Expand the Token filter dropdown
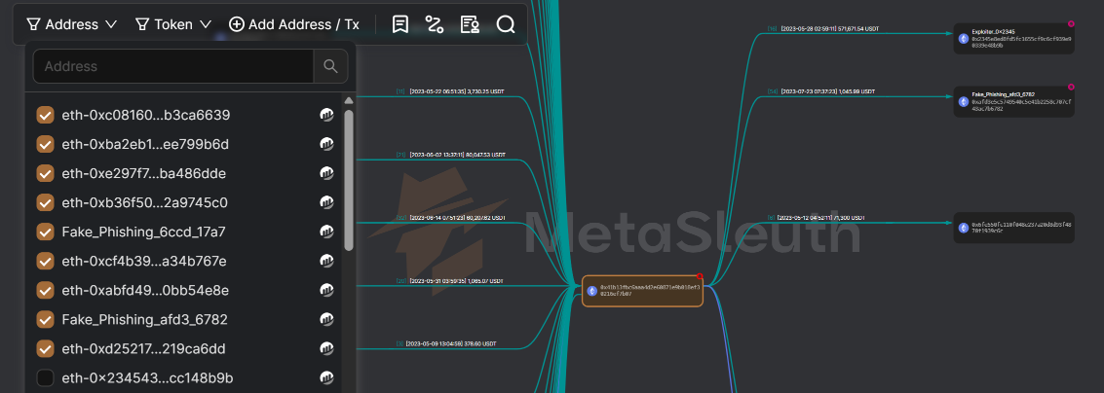1104x393 pixels. click(173, 25)
